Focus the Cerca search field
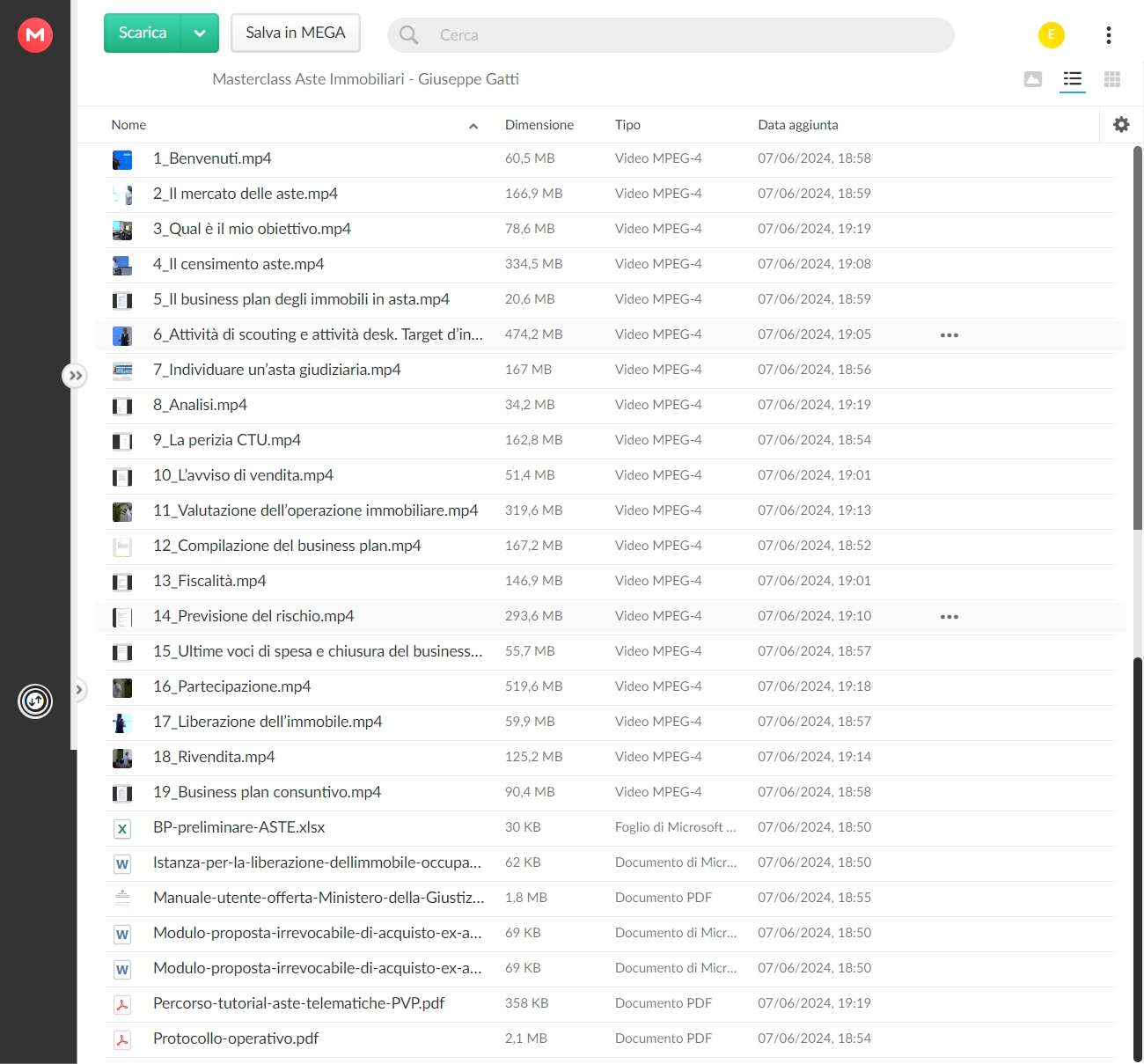 [x=671, y=35]
